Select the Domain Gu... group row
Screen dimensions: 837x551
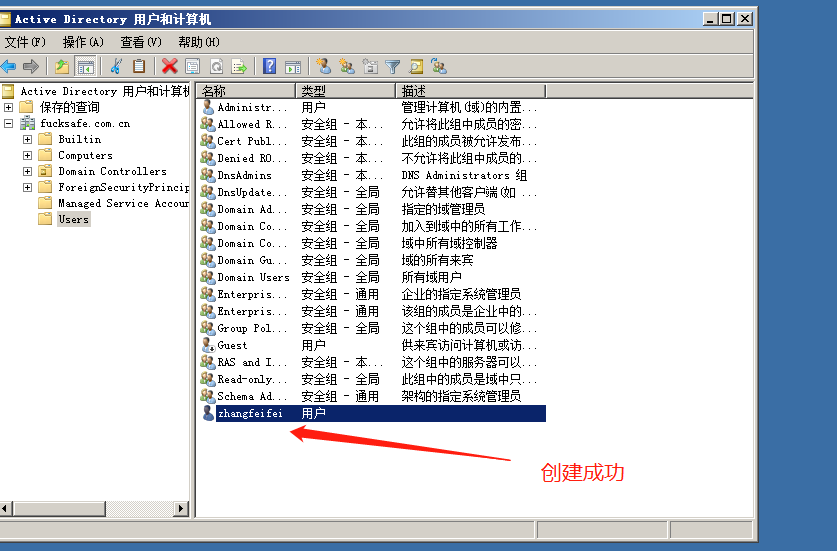[372, 261]
